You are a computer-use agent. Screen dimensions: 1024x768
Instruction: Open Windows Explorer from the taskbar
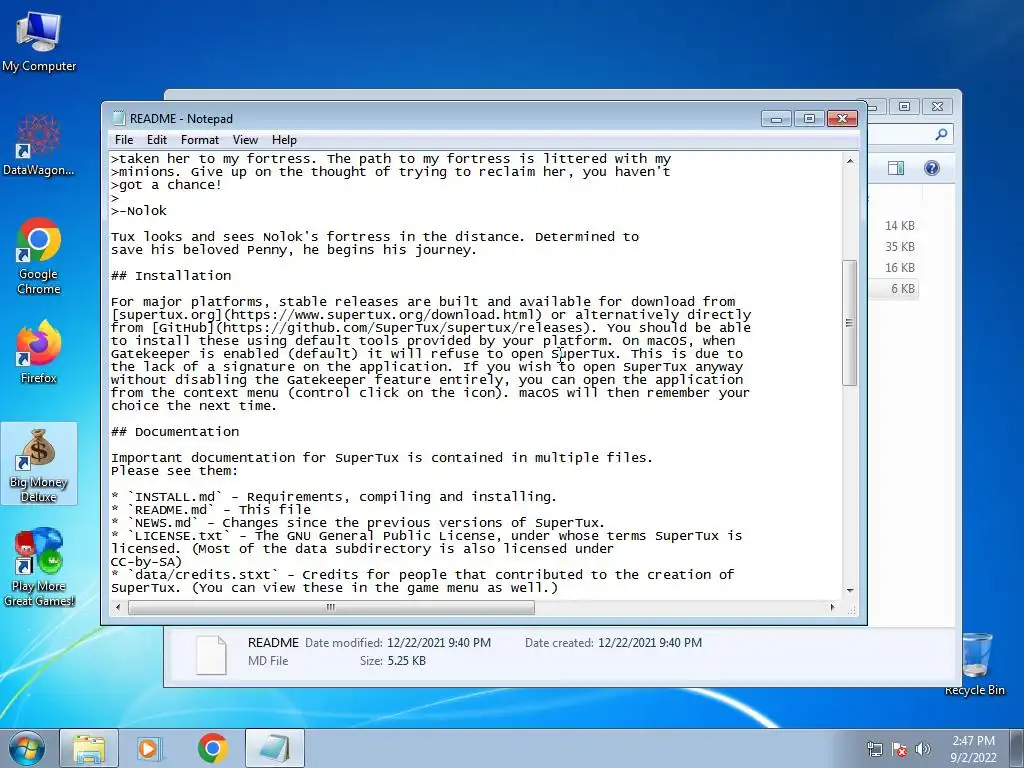click(89, 748)
